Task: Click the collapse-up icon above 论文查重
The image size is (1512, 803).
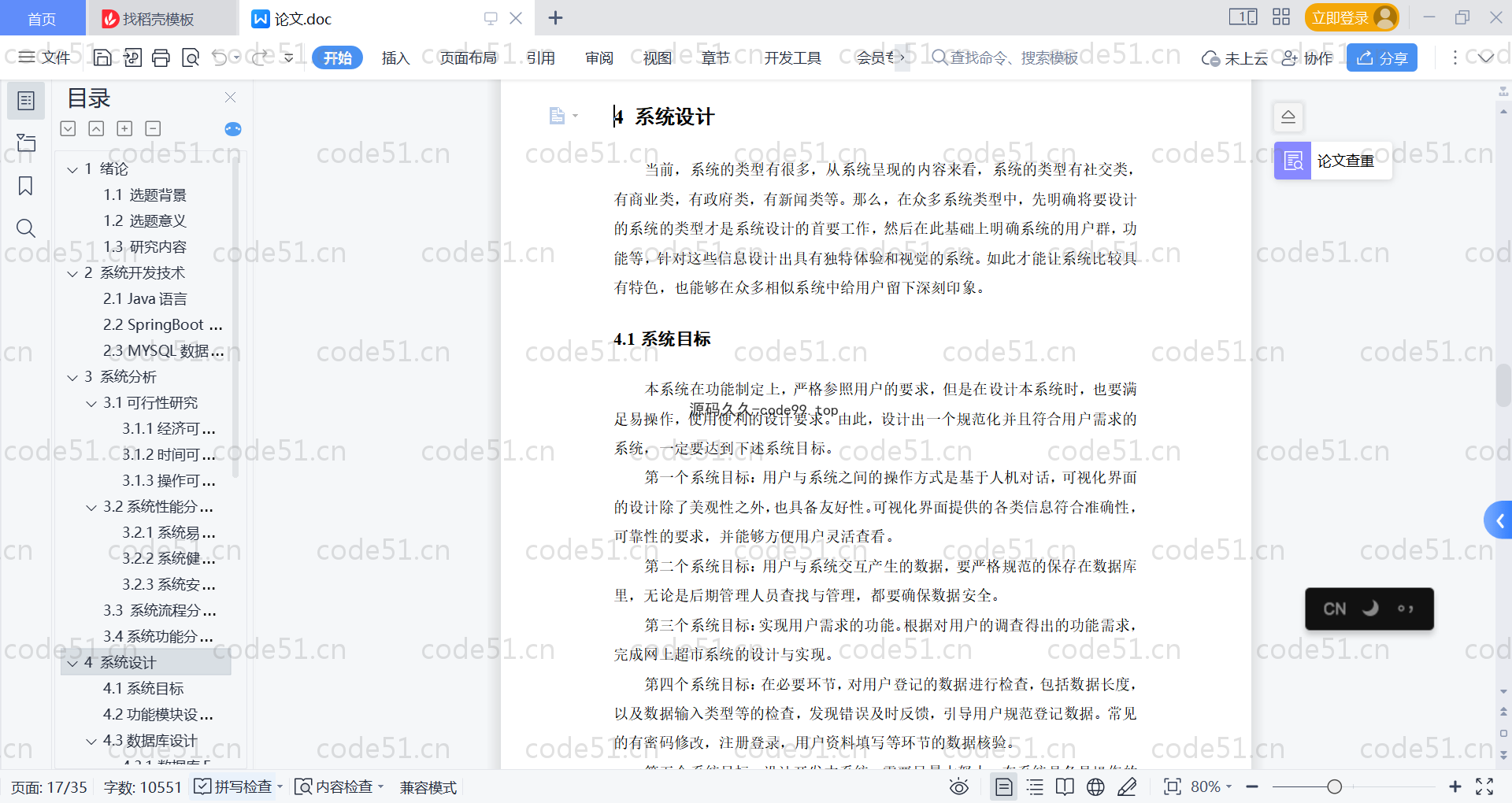Action: pyautogui.click(x=1288, y=117)
